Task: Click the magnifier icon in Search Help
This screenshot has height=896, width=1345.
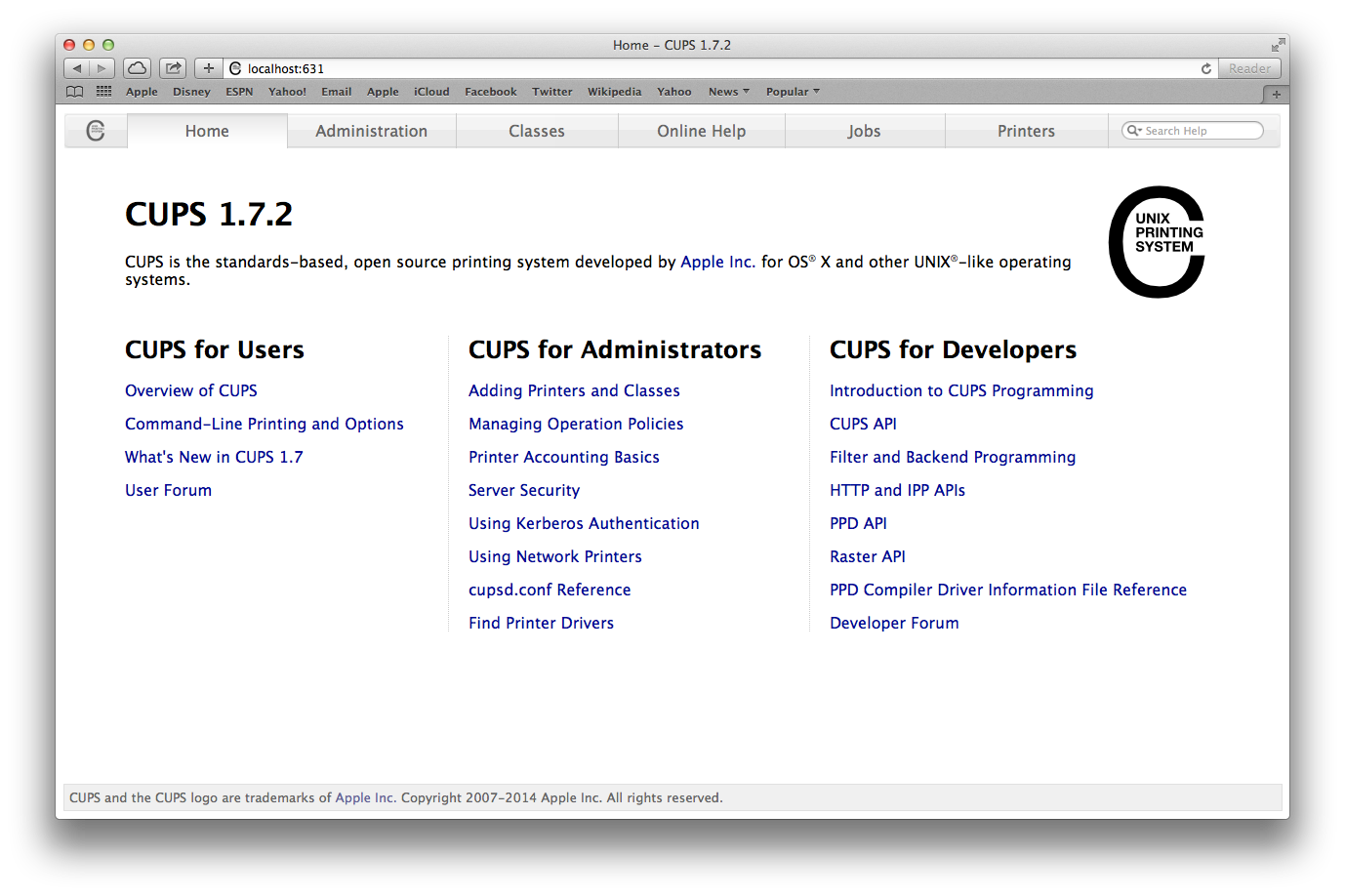Action: click(1133, 131)
